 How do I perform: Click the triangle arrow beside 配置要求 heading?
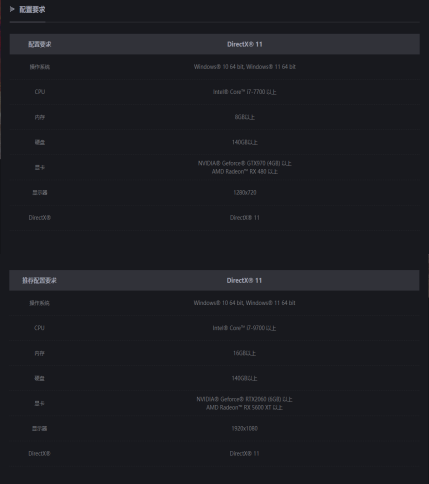tap(12, 9)
